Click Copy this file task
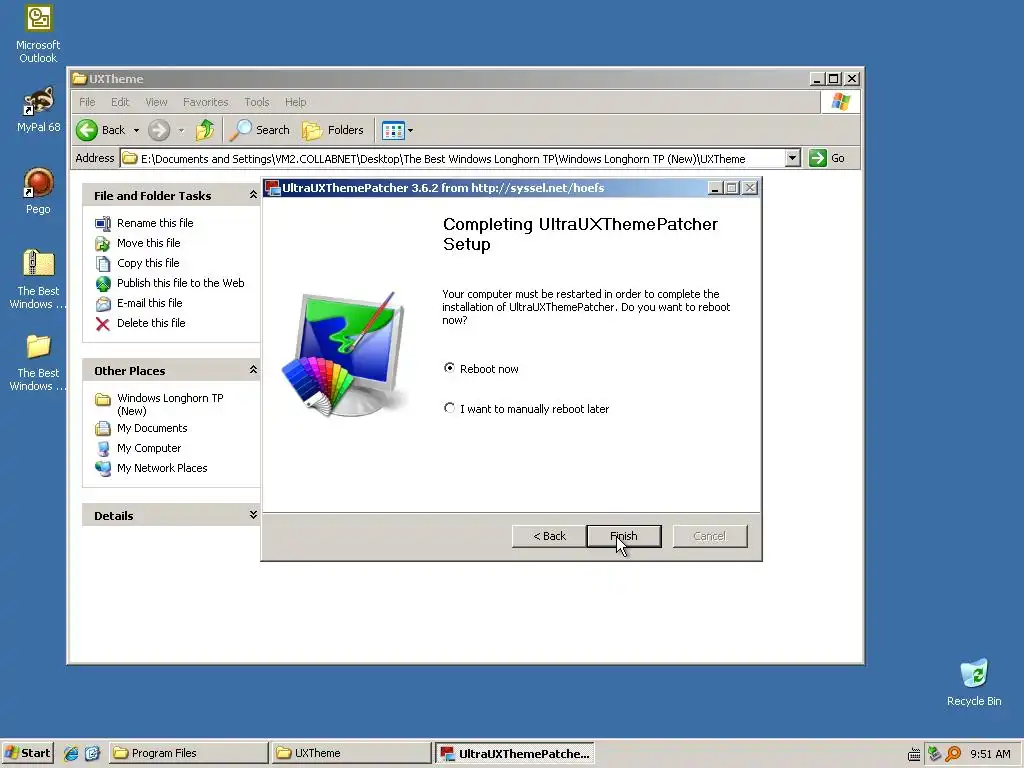 click(x=148, y=263)
